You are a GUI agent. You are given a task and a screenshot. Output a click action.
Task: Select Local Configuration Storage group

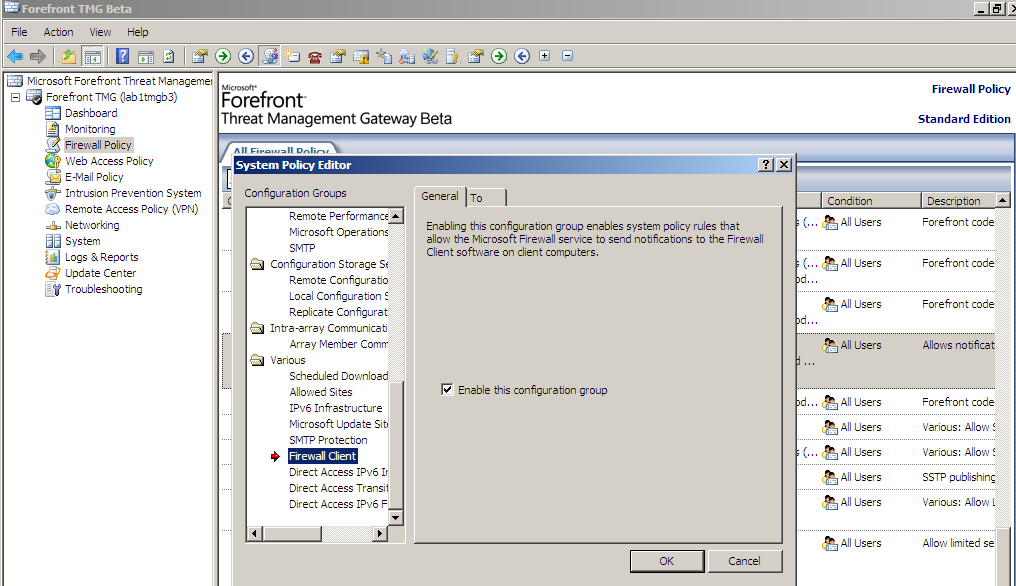pos(338,296)
